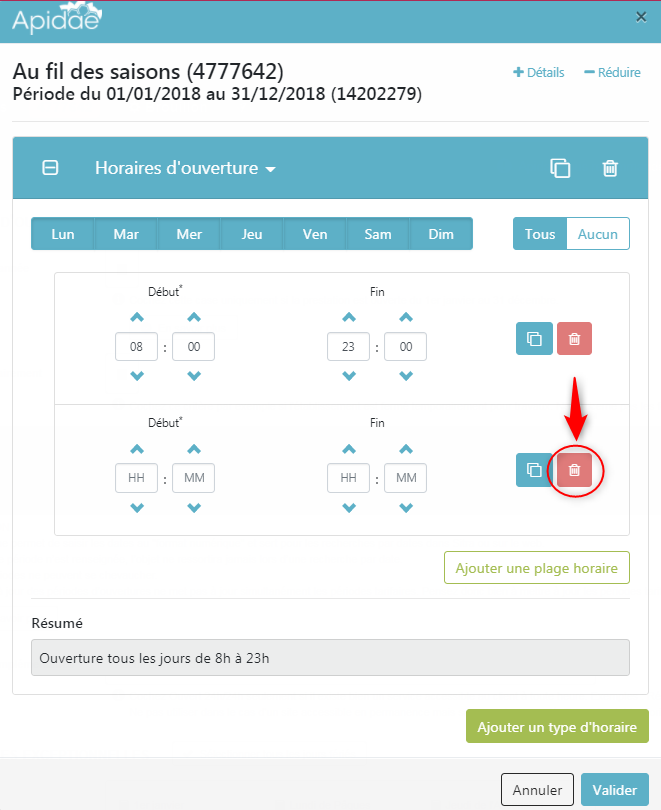Click the Valider button
Image resolution: width=661 pixels, height=810 pixels.
tap(615, 790)
